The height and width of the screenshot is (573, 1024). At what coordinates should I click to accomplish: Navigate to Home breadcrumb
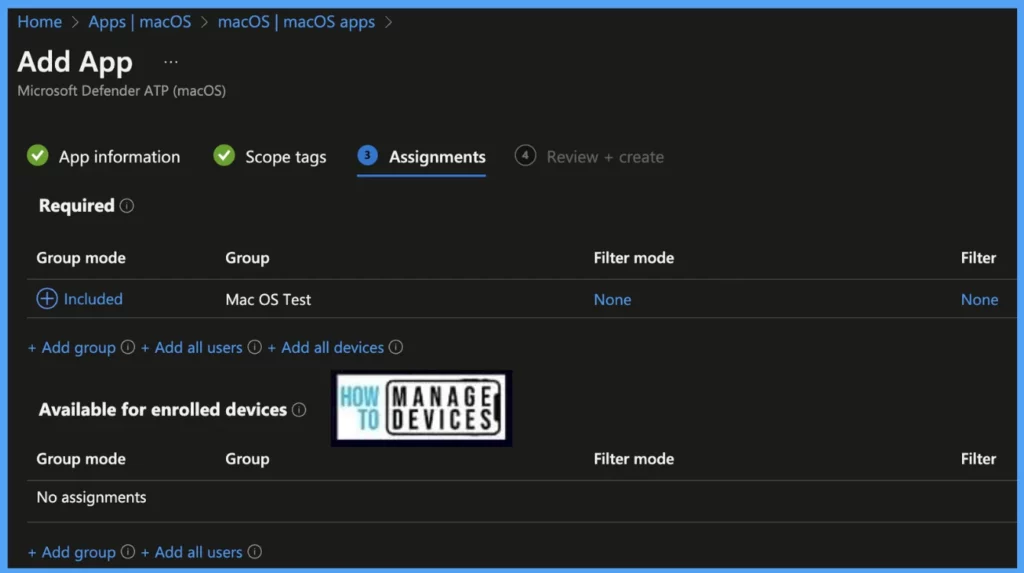pyautogui.click(x=40, y=22)
